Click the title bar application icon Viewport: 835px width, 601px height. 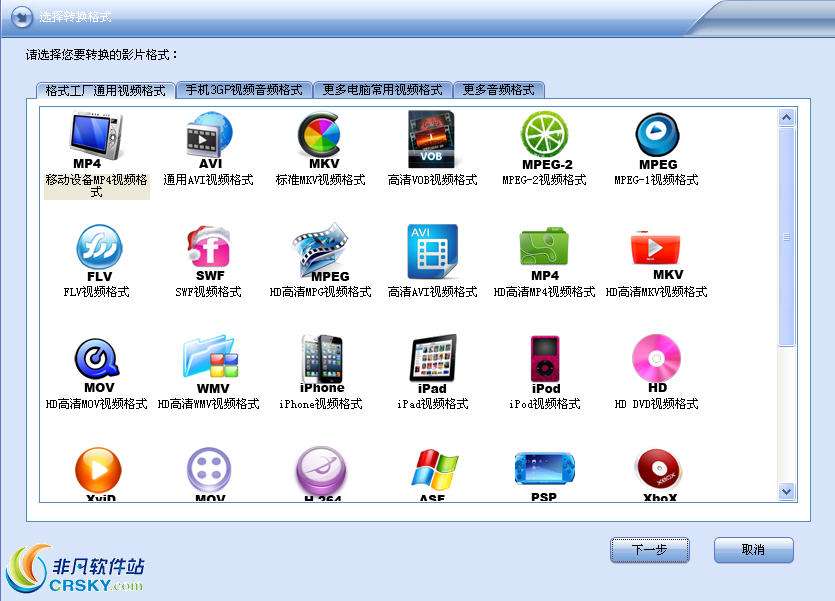pyautogui.click(x=22, y=17)
